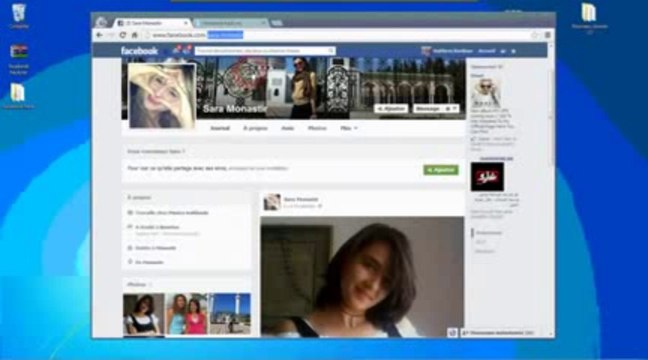Open a new browser tab
The image size is (648, 360).
point(277,23)
